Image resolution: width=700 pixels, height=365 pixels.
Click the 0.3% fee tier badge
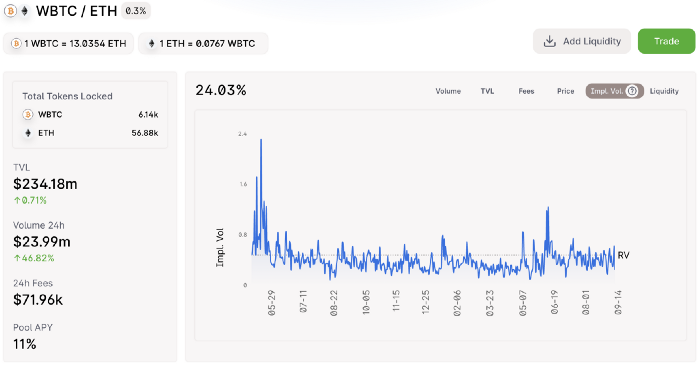[x=136, y=11]
